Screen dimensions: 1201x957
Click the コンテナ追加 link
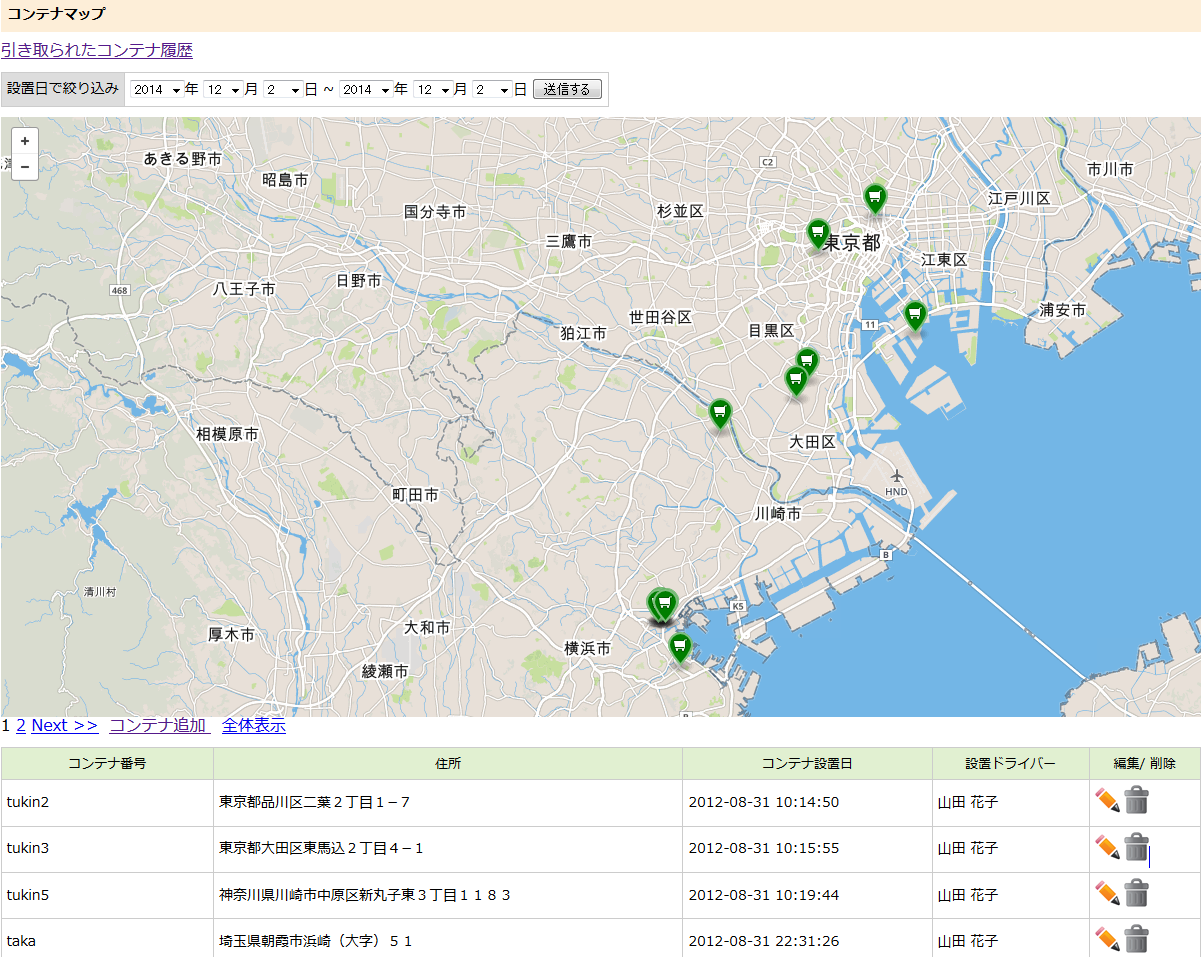[x=158, y=726]
